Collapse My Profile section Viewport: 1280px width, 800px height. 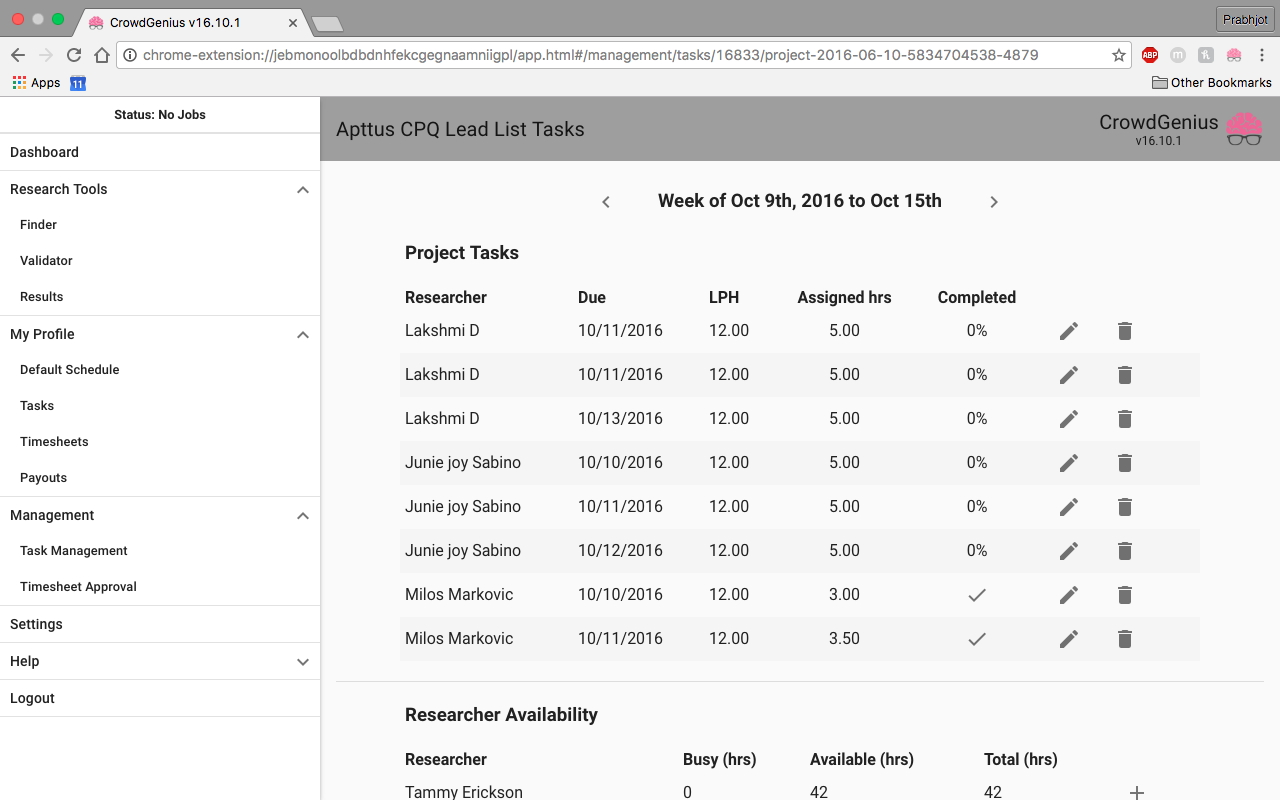303,335
